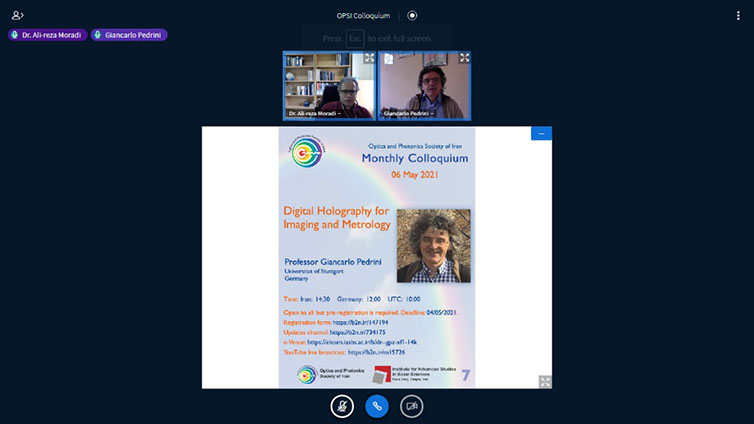Image resolution: width=754 pixels, height=424 pixels.
Task: Make the presentation fullscreen
Action: [x=545, y=381]
